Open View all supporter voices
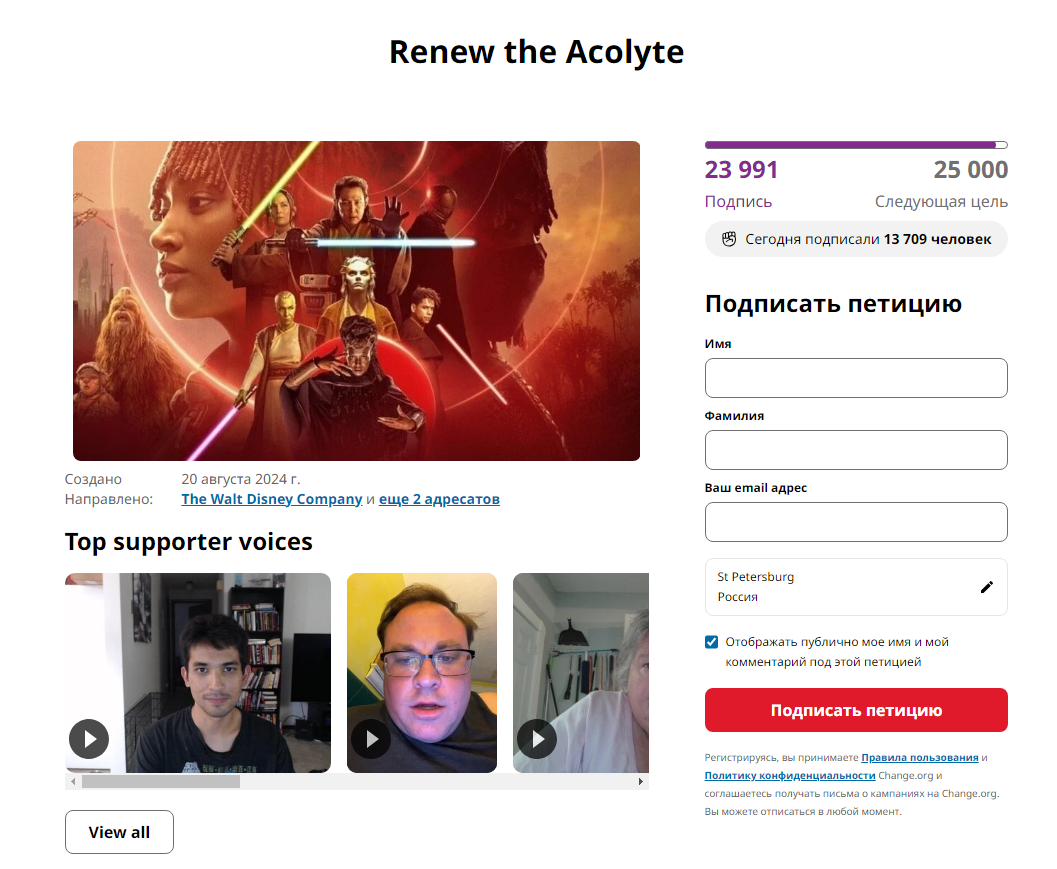 tap(119, 832)
